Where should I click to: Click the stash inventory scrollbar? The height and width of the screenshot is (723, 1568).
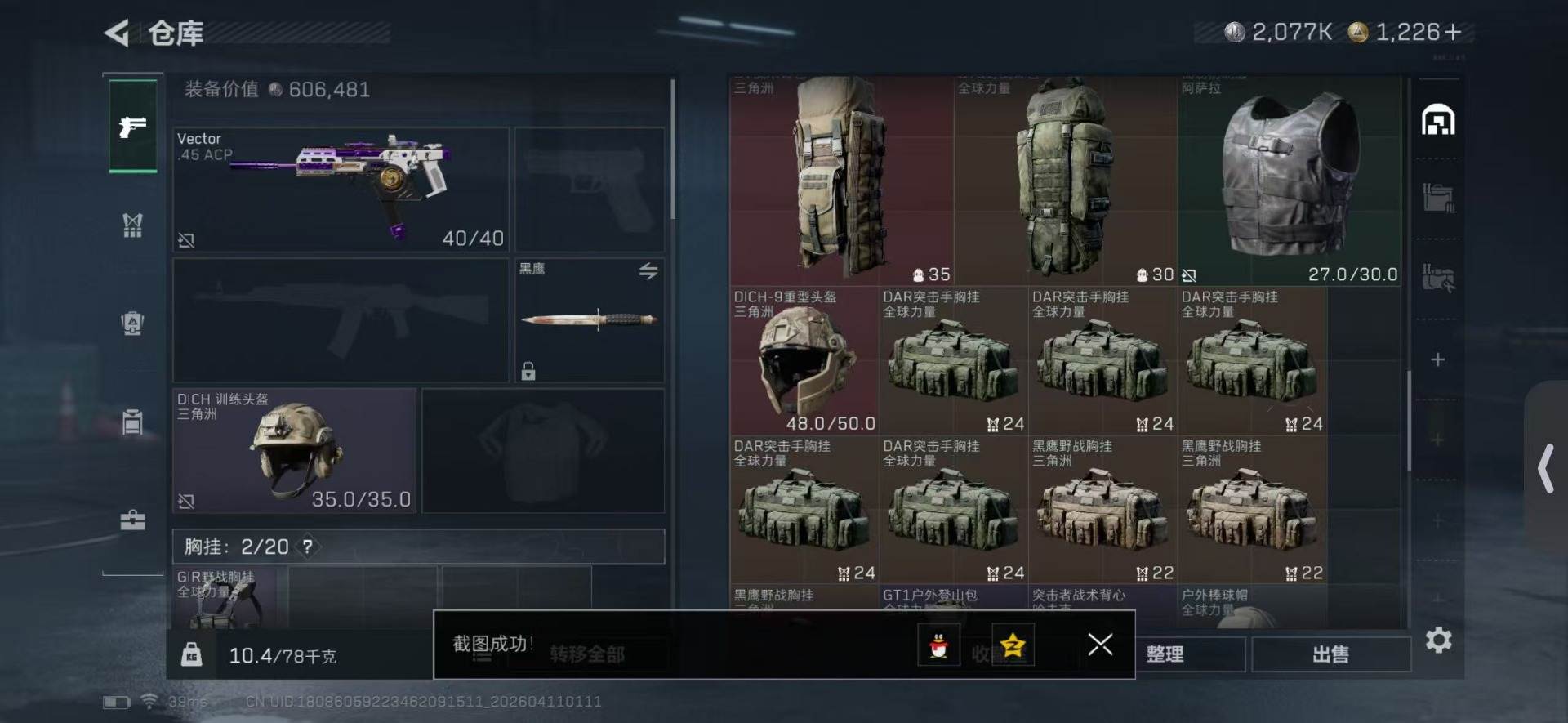(x=1409, y=421)
